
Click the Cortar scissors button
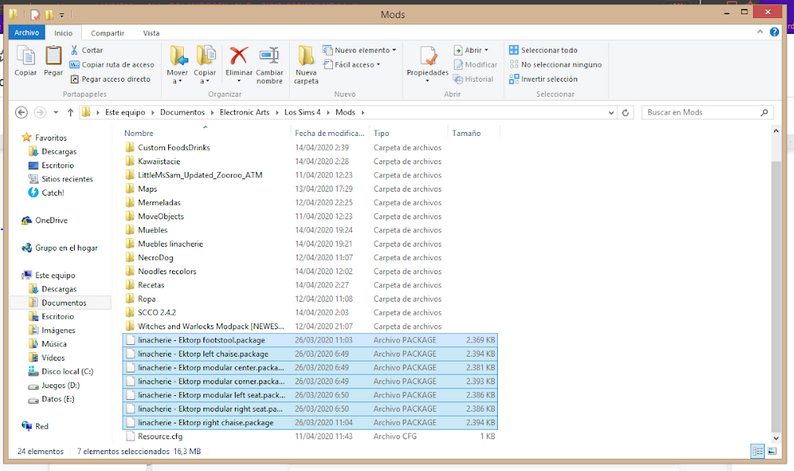(87, 50)
